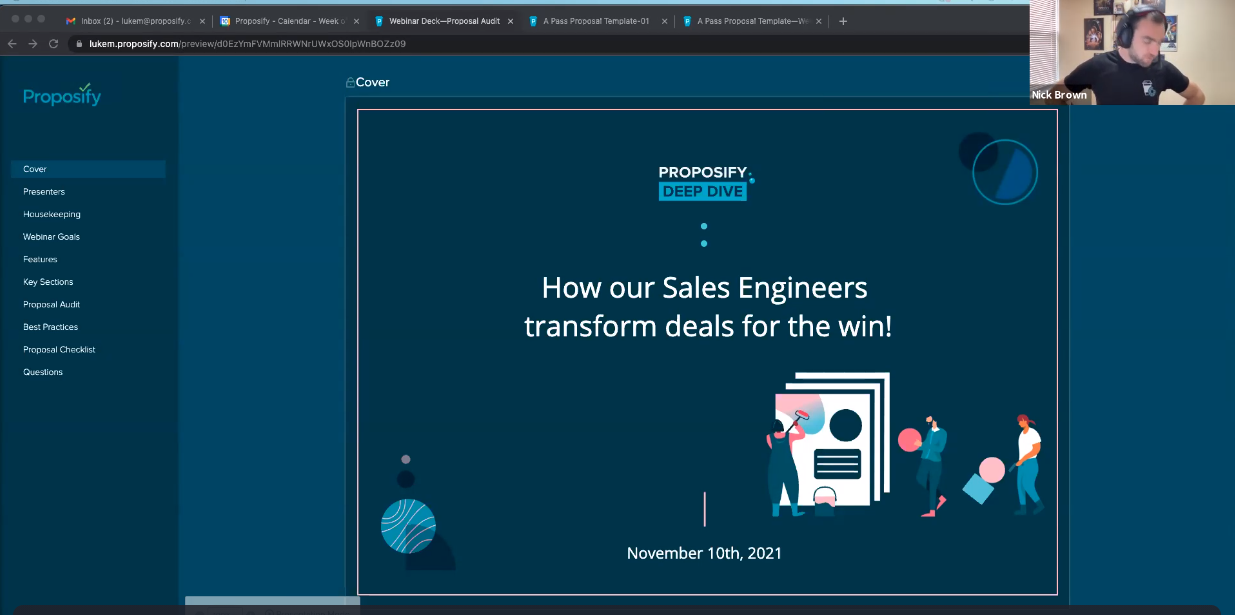Click the Proposify Deep Dive logo on slide
This screenshot has width=1235, height=615.
pos(706,182)
